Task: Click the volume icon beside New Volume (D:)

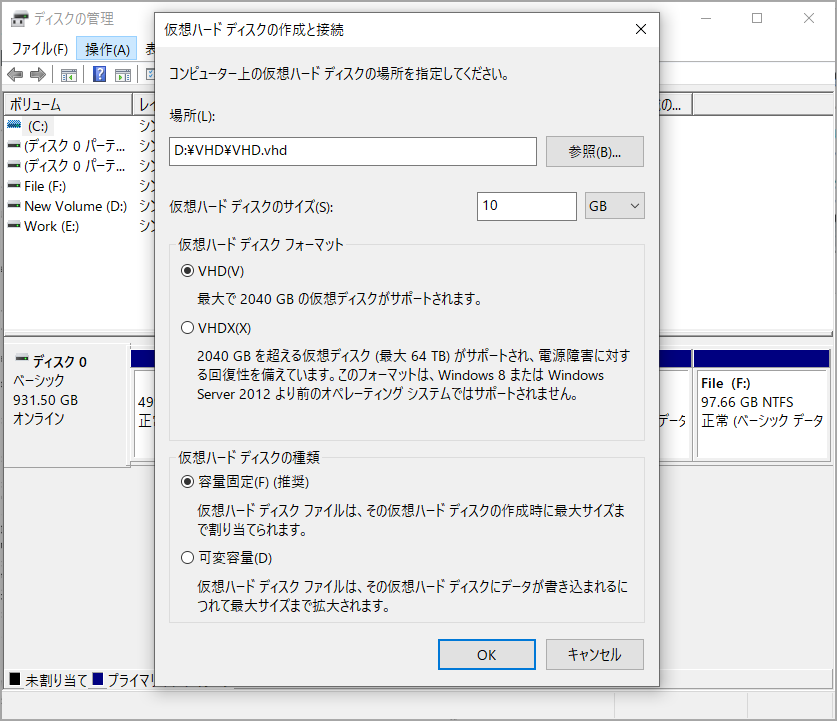Action: [x=12, y=205]
